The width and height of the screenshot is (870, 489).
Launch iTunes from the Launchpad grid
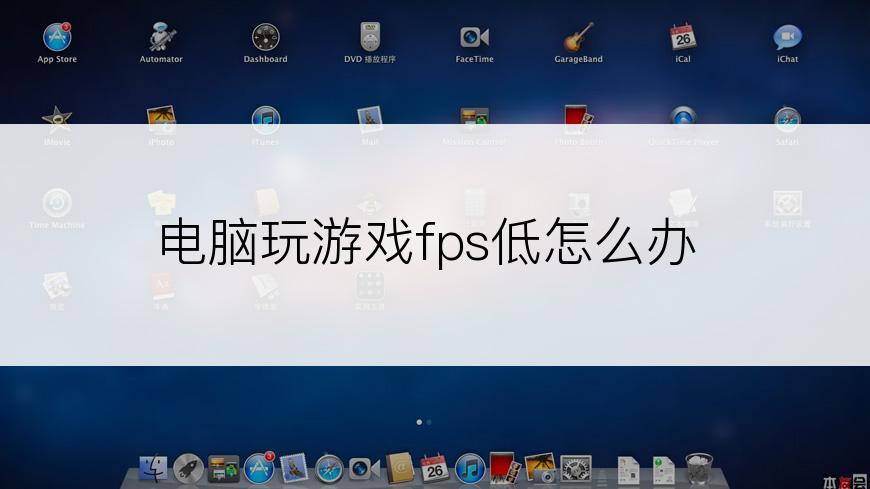point(266,119)
